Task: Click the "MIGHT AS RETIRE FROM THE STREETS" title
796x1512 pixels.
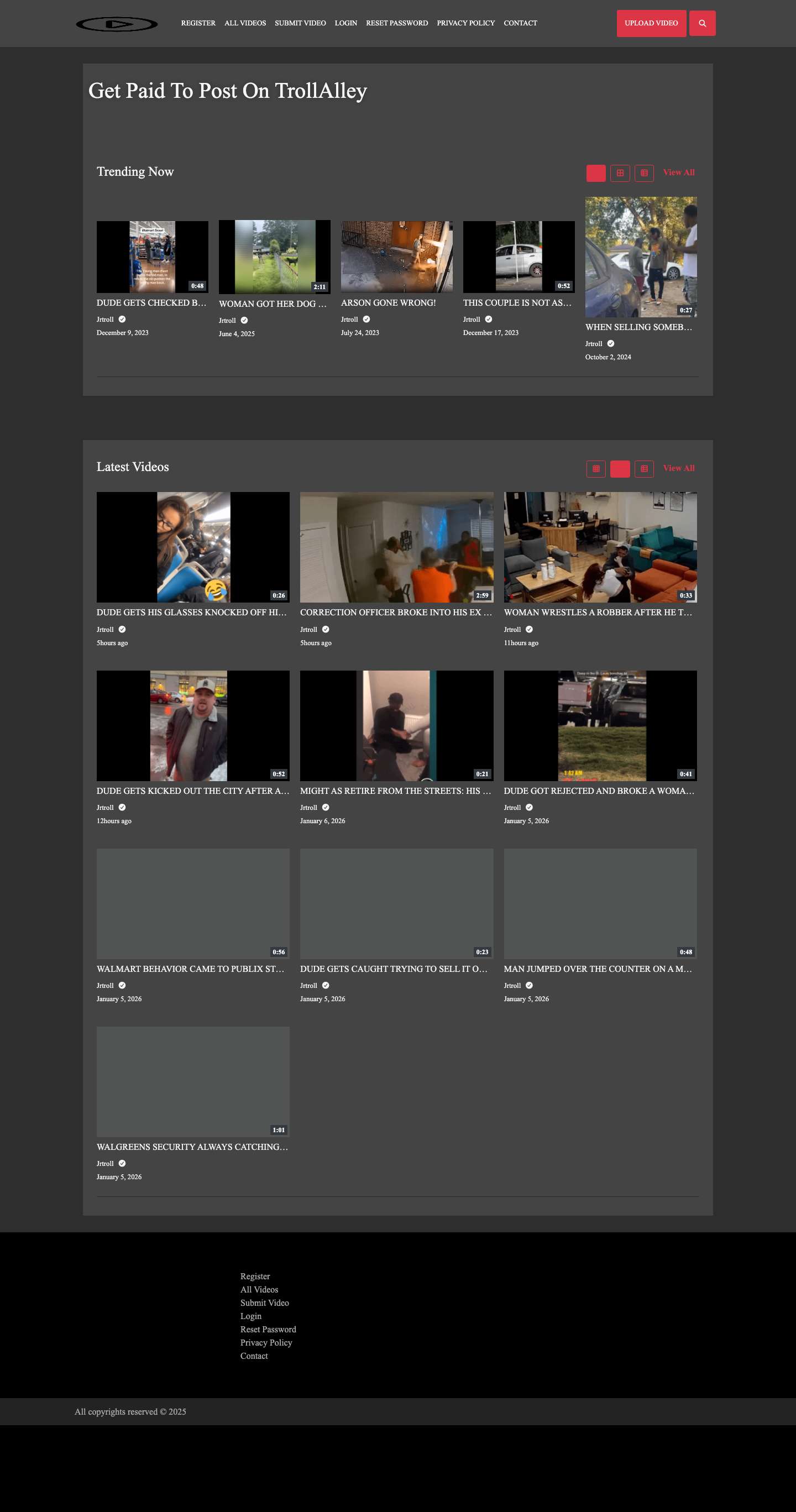Action: pyautogui.click(x=396, y=791)
